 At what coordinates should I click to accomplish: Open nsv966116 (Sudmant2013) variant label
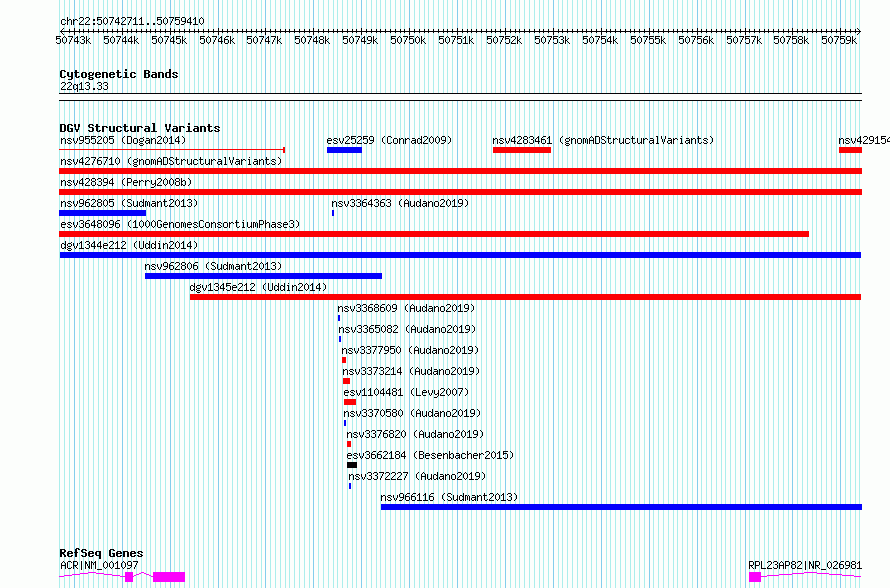click(x=449, y=497)
